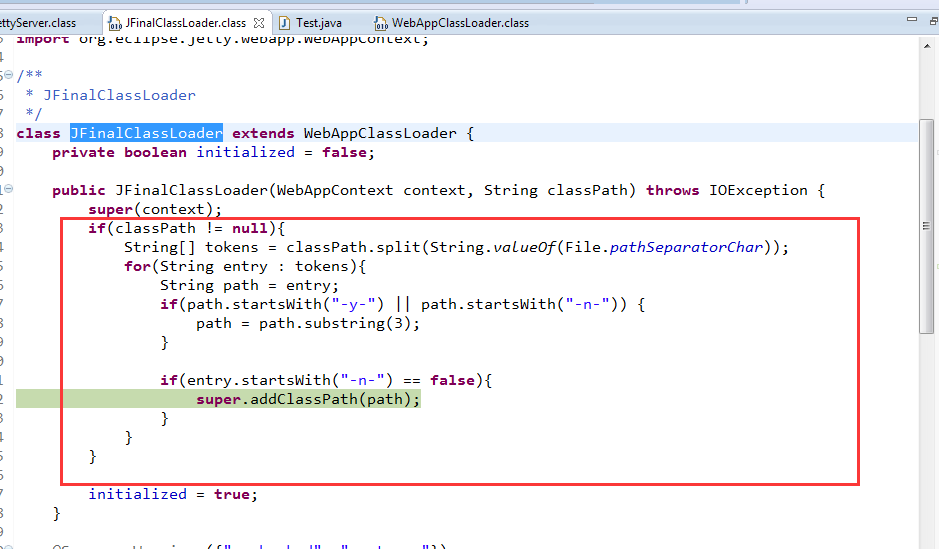Click 'WebAppContext context' constructor parameter
939x549 pixels.
pos(371,190)
